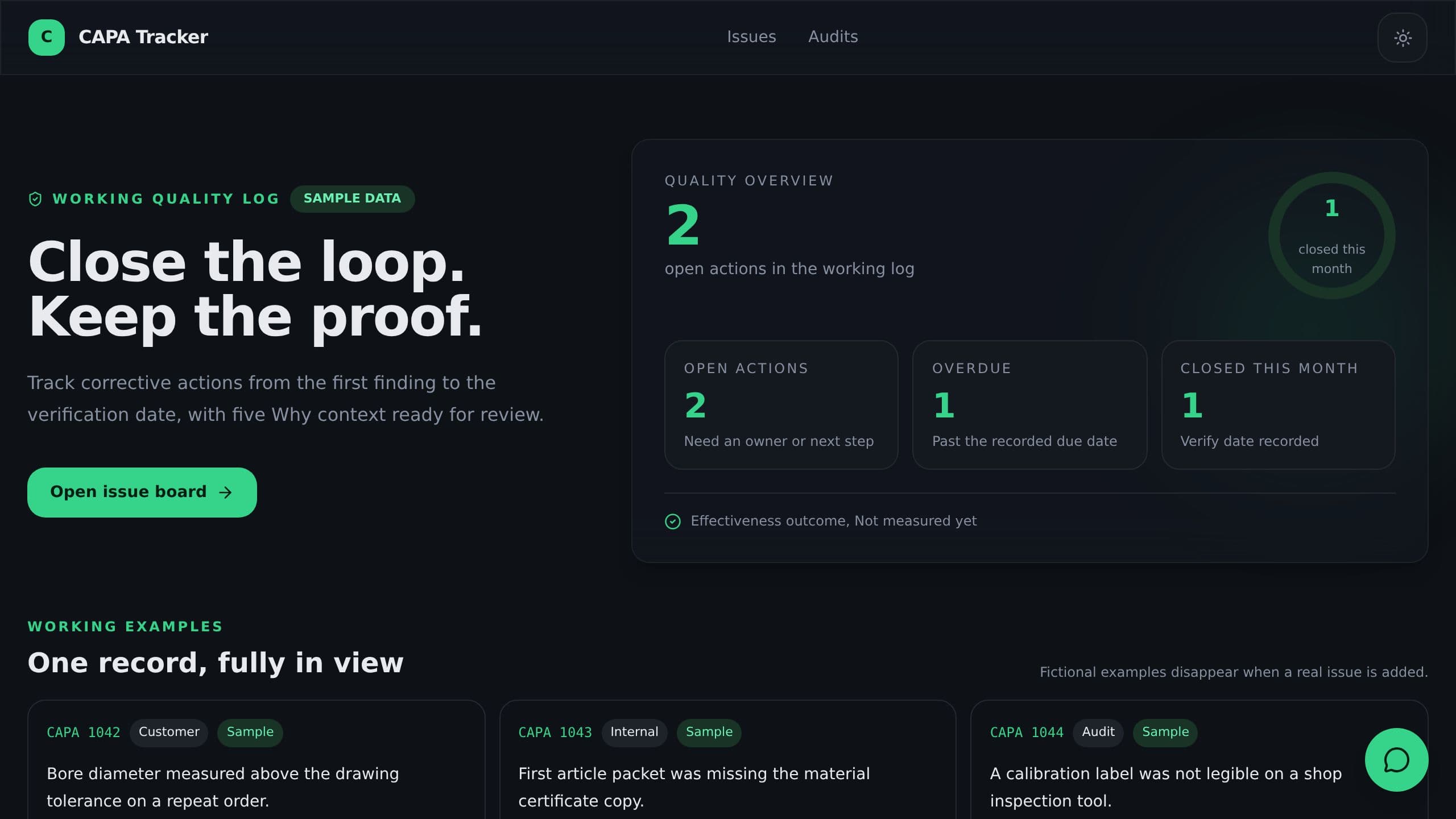Image resolution: width=1456 pixels, height=819 pixels.
Task: Click the Audit tag on CAPA 1044
Action: coord(1098,733)
